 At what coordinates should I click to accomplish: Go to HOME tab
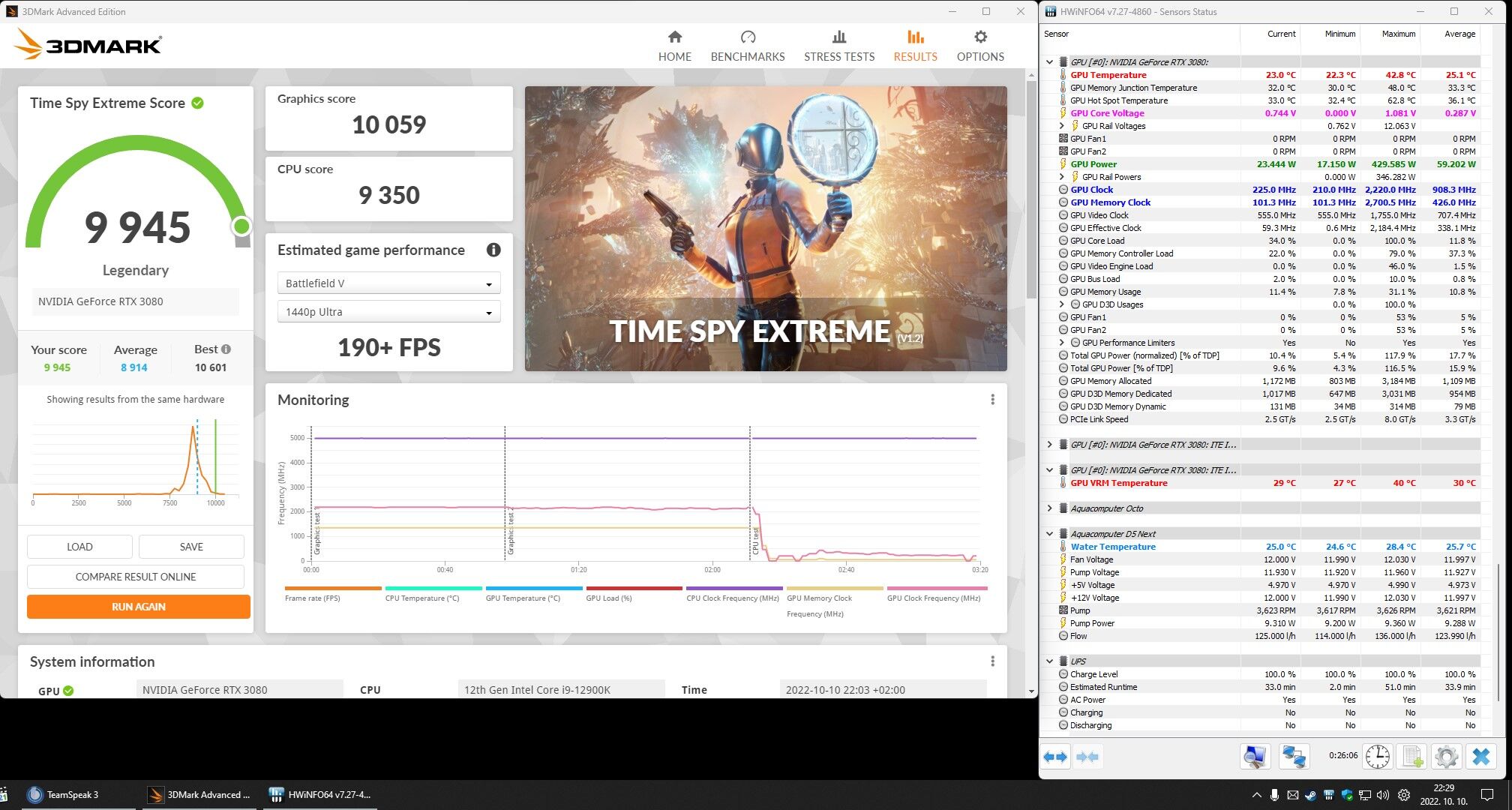coord(675,46)
